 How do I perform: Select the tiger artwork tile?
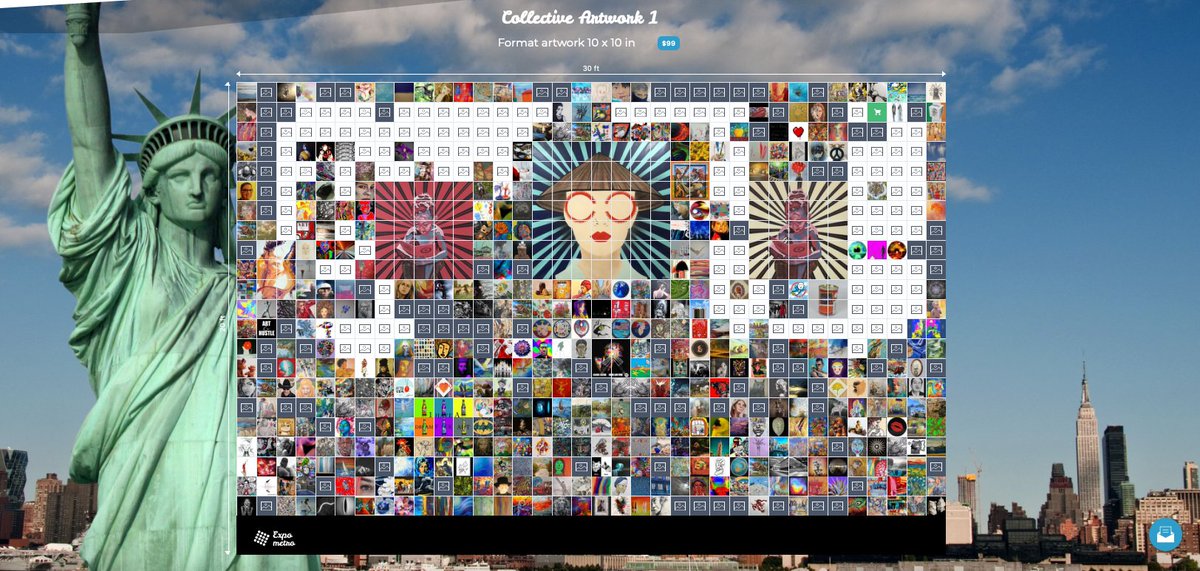pos(877,191)
